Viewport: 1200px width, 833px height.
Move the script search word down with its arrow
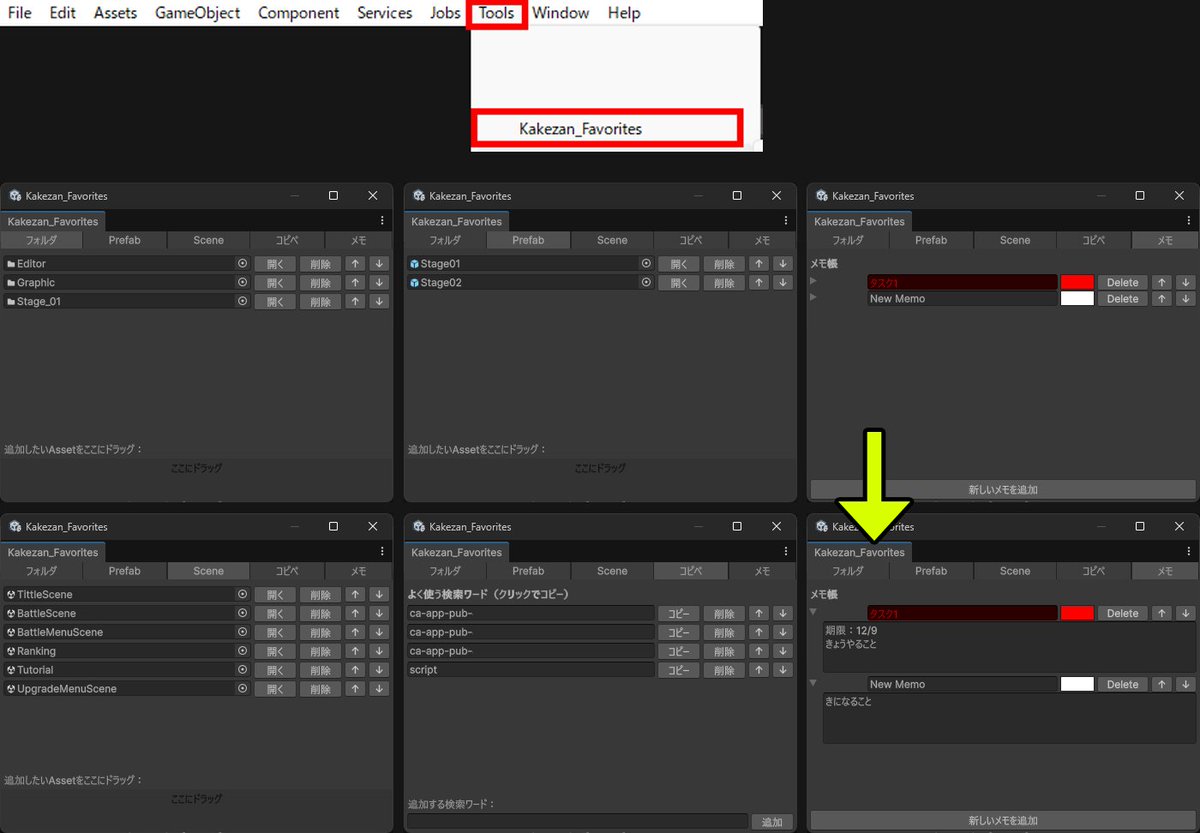[783, 670]
